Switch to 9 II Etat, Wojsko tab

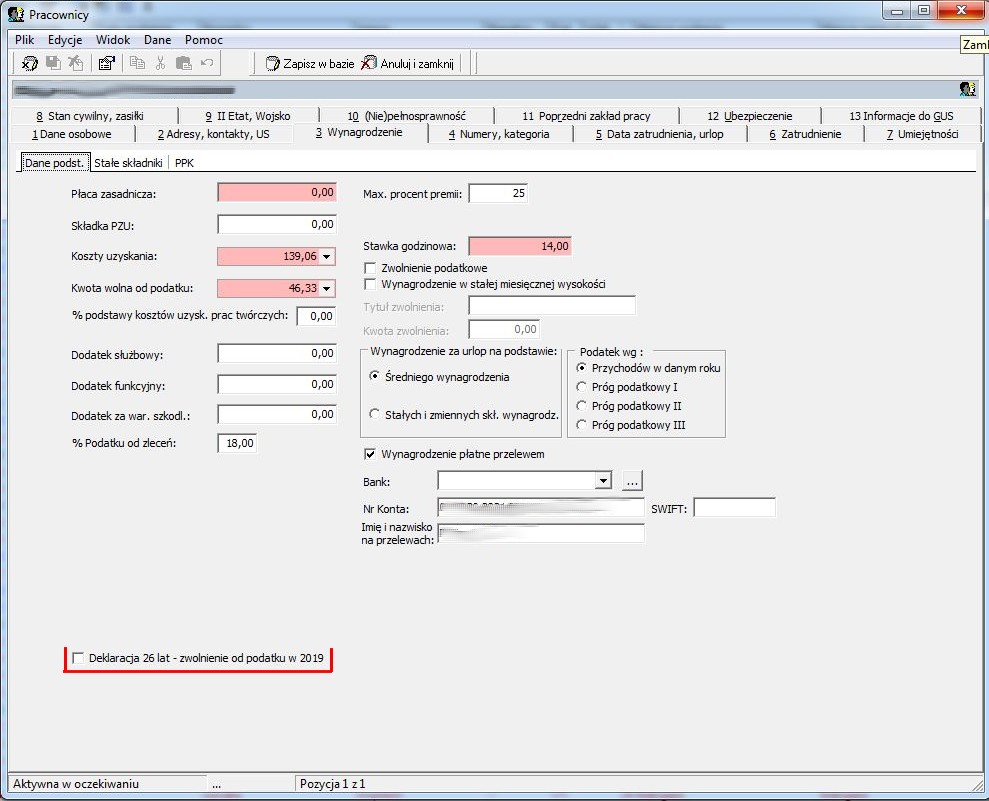click(248, 115)
